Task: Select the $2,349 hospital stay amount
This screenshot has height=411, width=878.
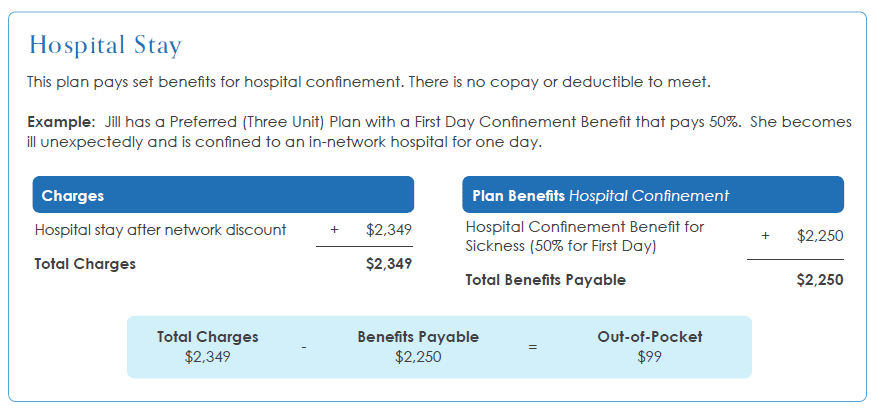Action: (389, 230)
